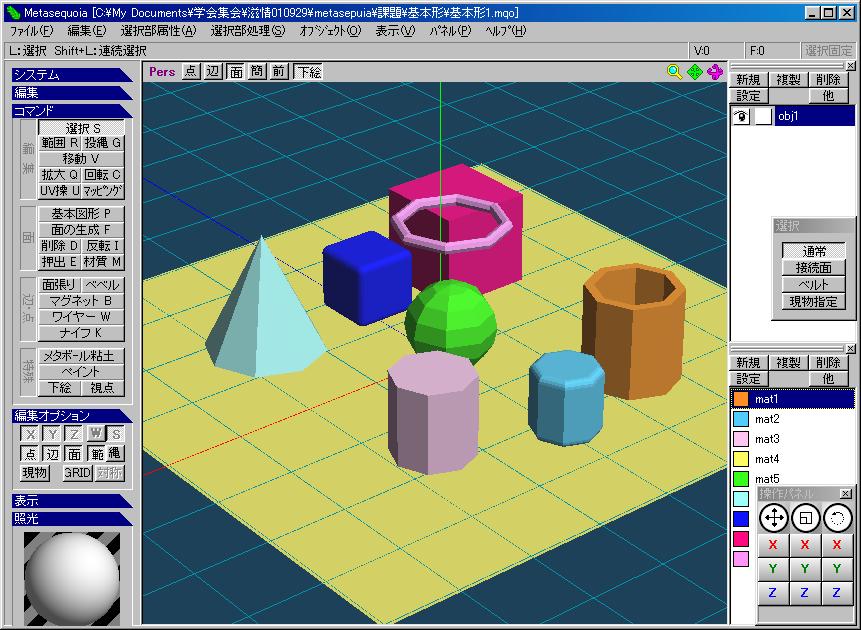This screenshot has width=861, height=630.
Task: Click red X under scale handle
Action: click(805, 545)
